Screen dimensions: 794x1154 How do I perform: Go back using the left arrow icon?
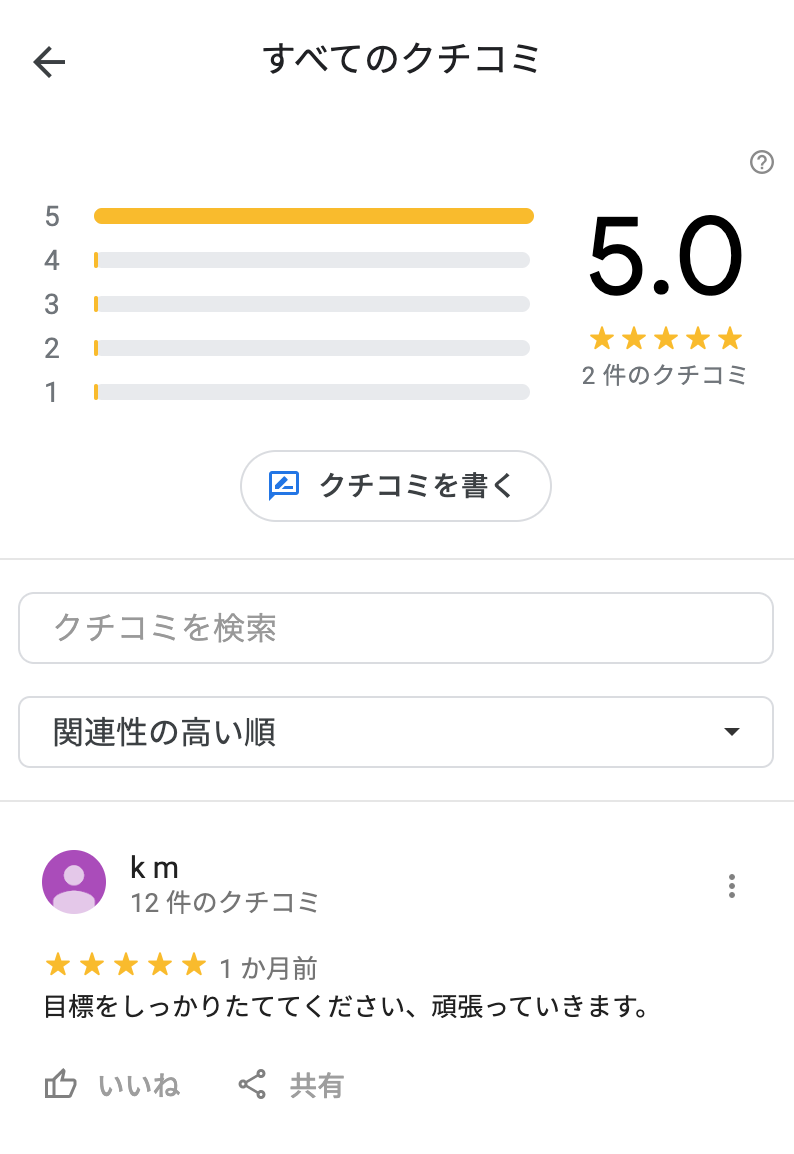coord(49,62)
